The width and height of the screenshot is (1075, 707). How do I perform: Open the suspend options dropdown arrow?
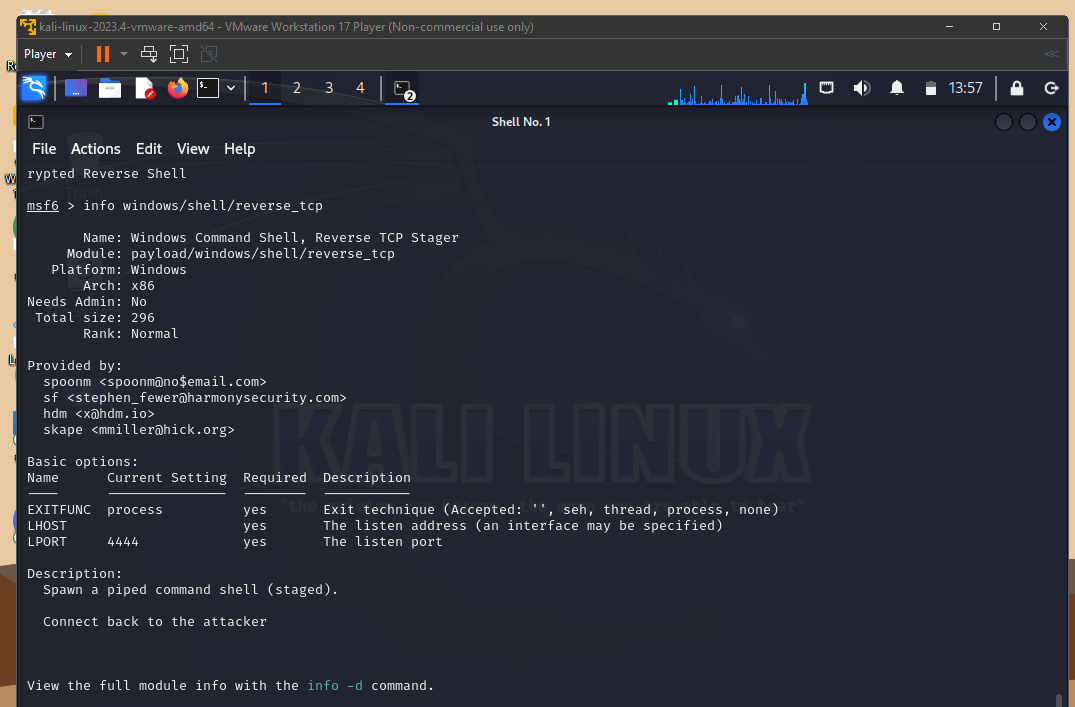123,54
